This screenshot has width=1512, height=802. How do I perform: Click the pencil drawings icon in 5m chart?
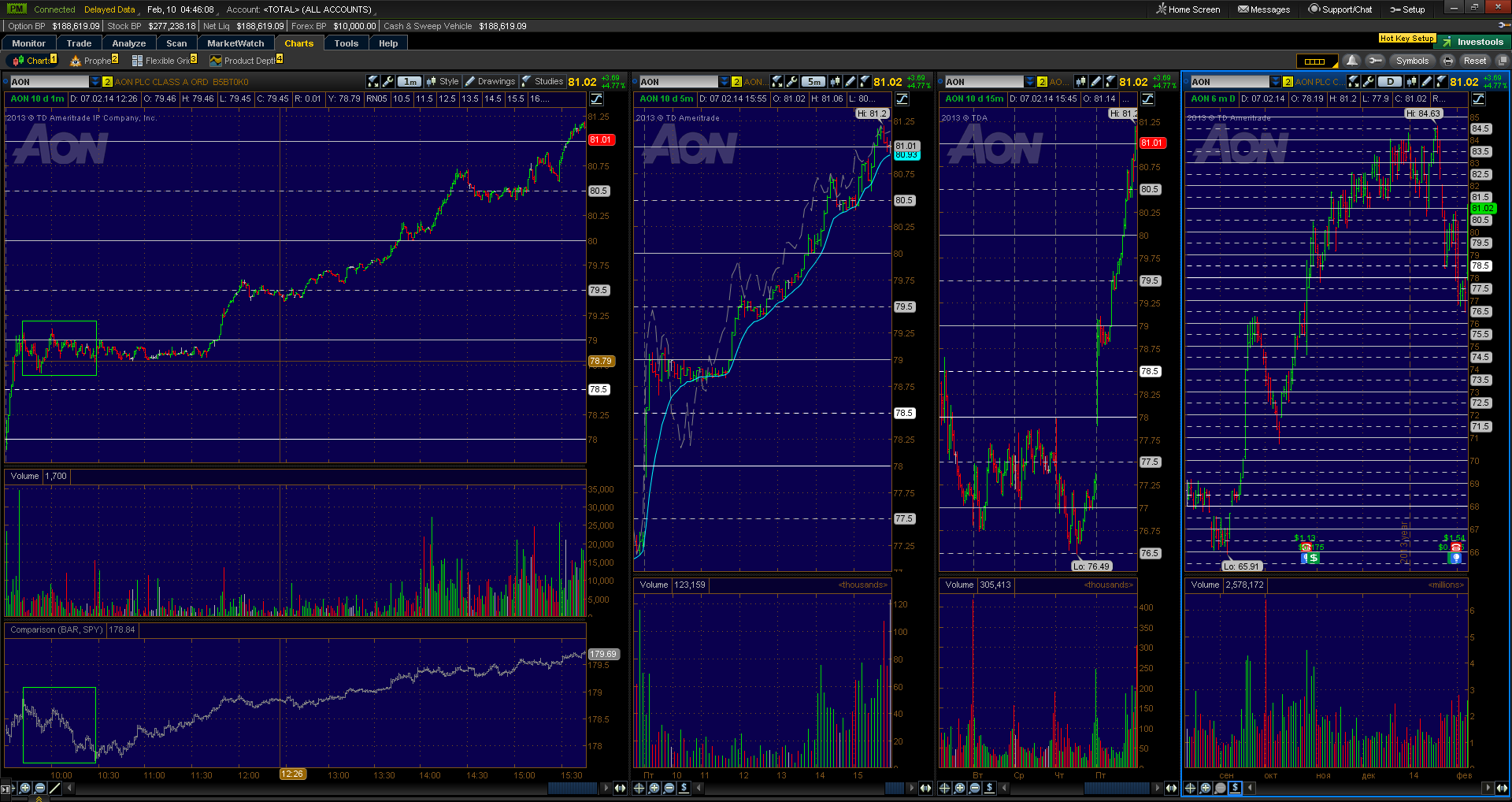coord(850,82)
